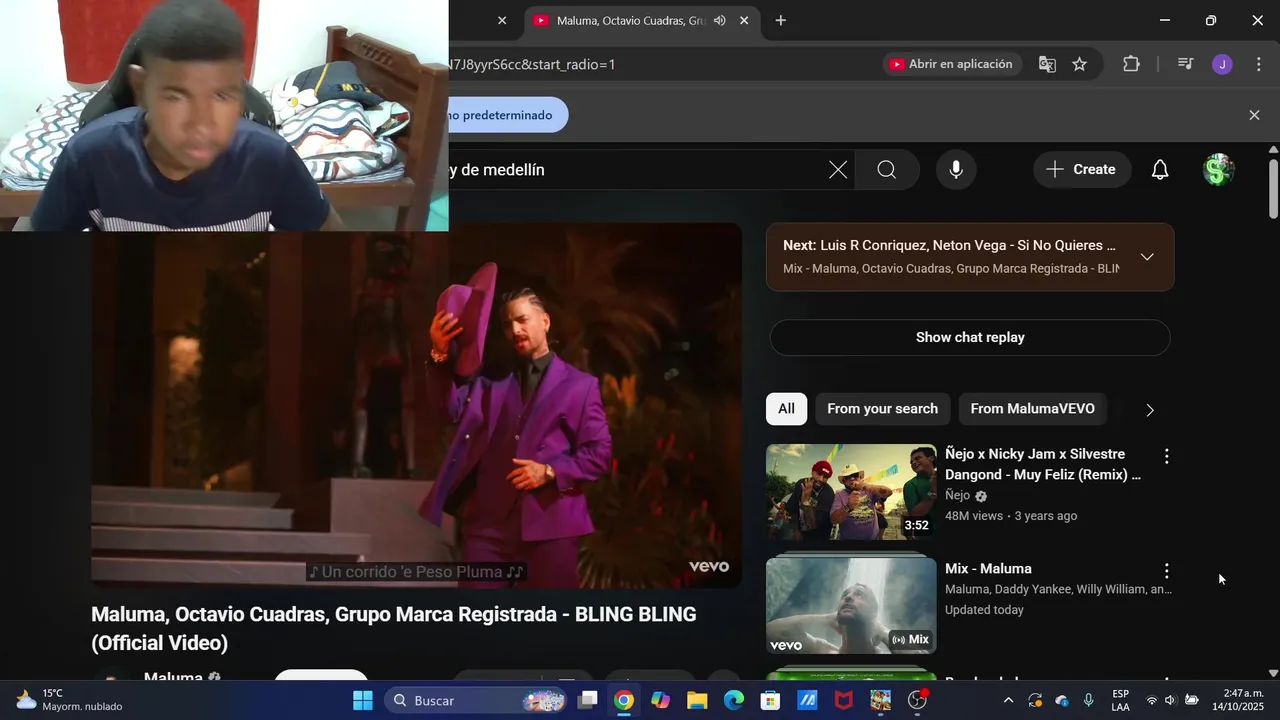Select the From your search chip

pos(882,409)
